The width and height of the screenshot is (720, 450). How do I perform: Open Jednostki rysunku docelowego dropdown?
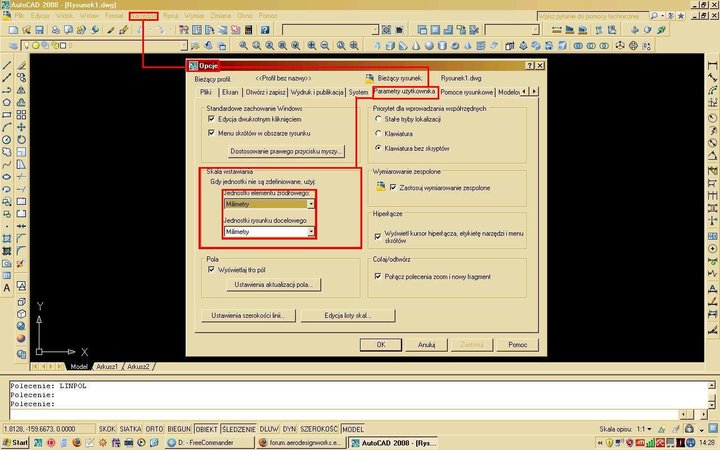click(x=269, y=231)
